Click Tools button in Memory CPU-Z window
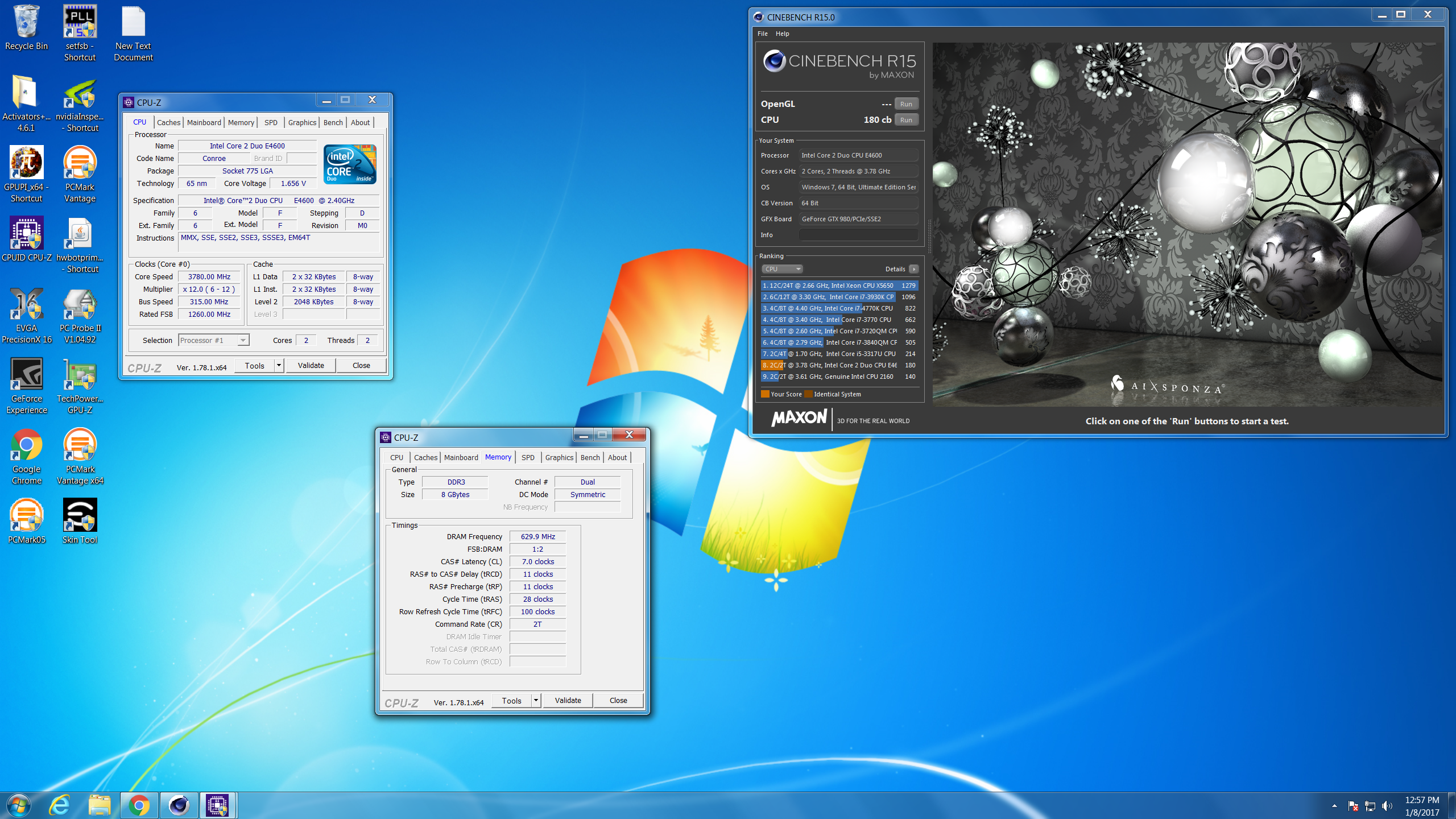Screen dimensions: 1456x819 [x=511, y=700]
